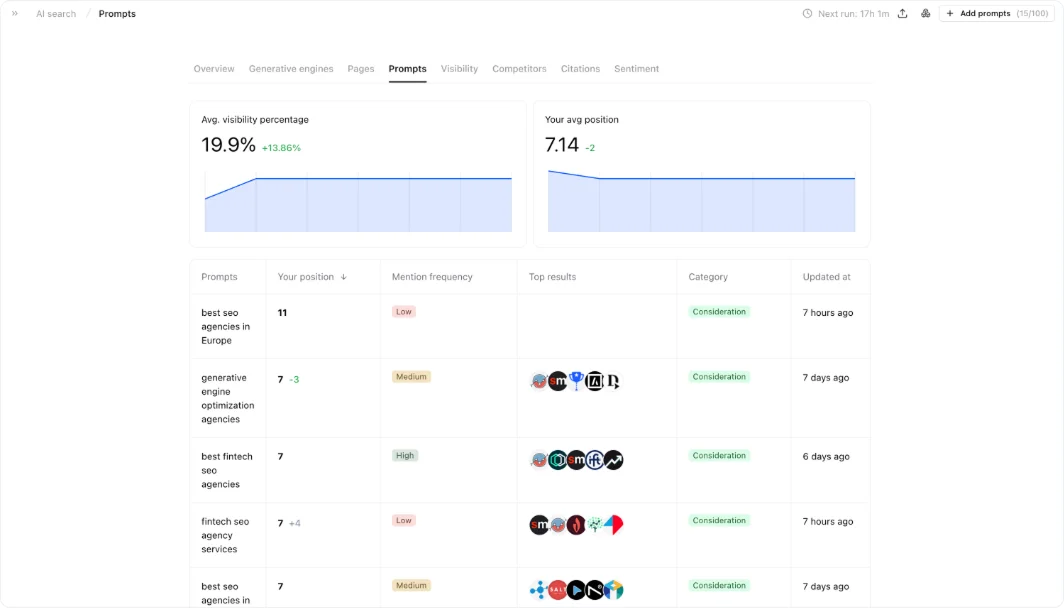Switch to the Overview tab

[214, 69]
